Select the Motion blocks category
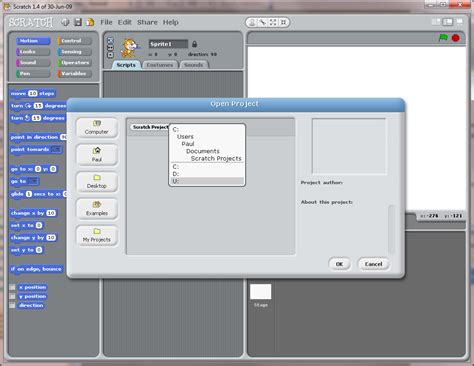 point(33,41)
